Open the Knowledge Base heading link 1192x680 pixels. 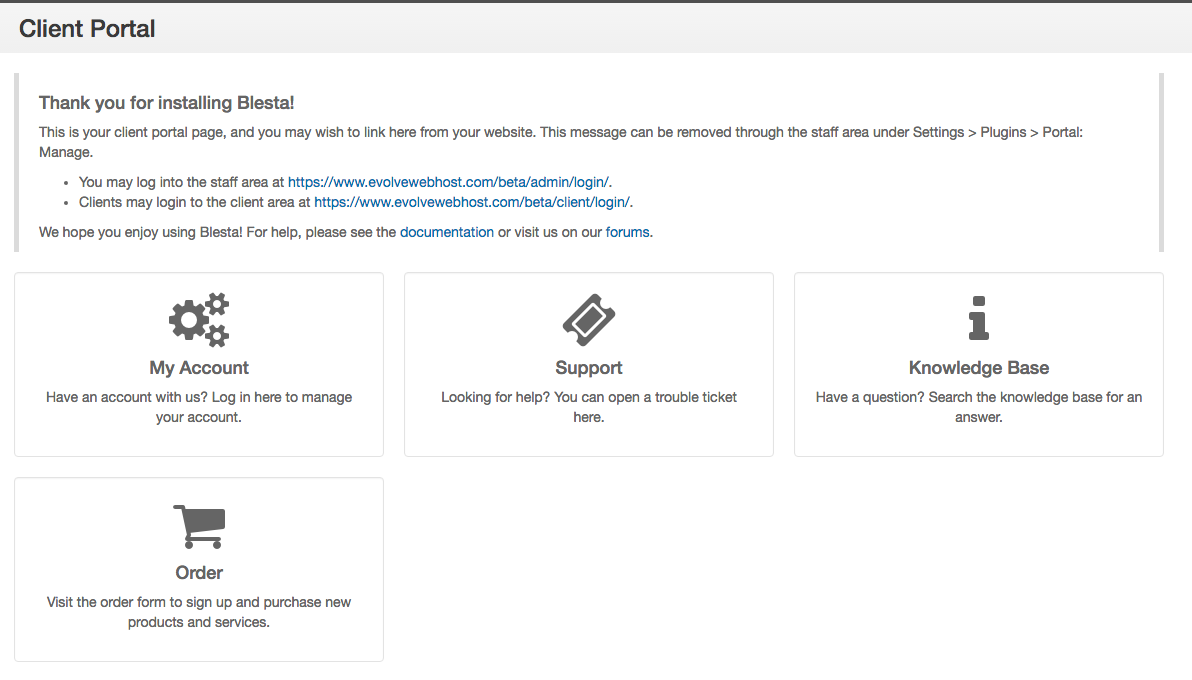978,368
